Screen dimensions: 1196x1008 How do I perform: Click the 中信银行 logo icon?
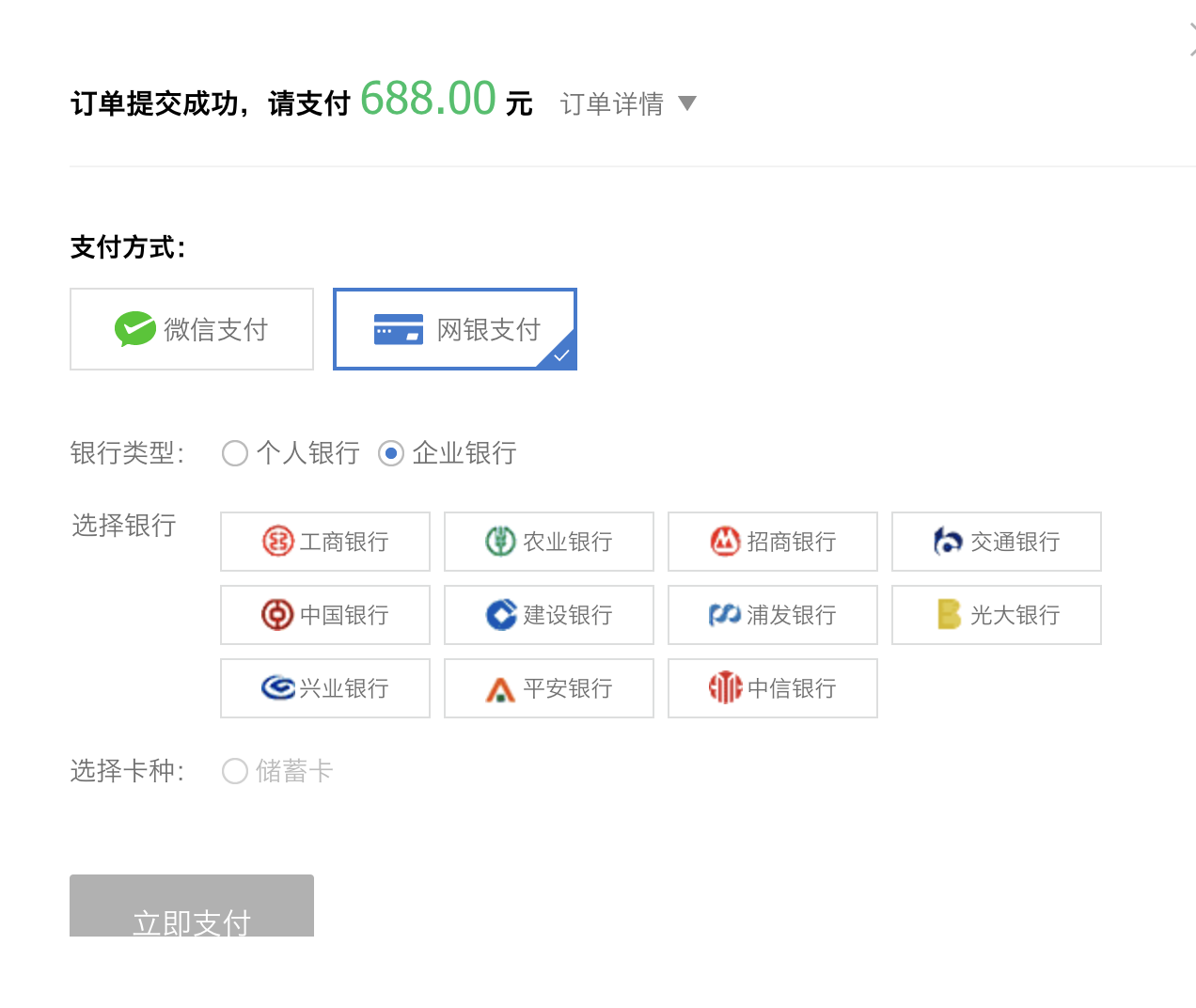725,688
